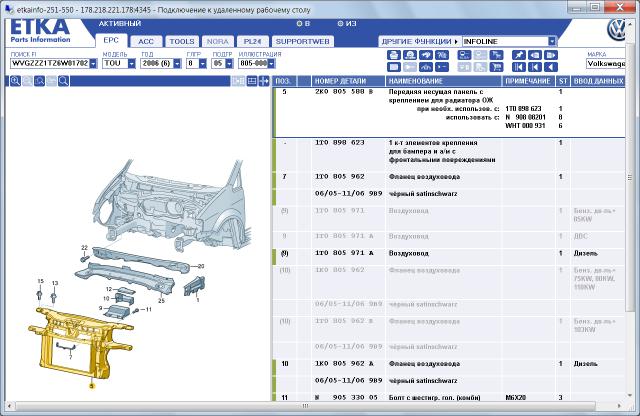
Task: Switch to the EPC tab
Action: (x=111, y=40)
